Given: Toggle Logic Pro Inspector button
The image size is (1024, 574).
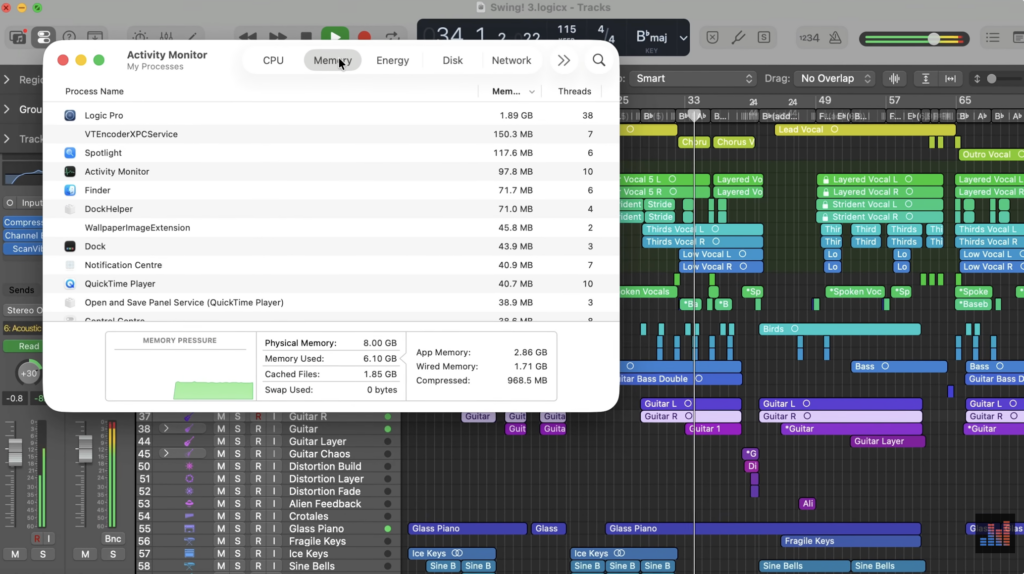Looking at the screenshot, I should click(x=43, y=37).
